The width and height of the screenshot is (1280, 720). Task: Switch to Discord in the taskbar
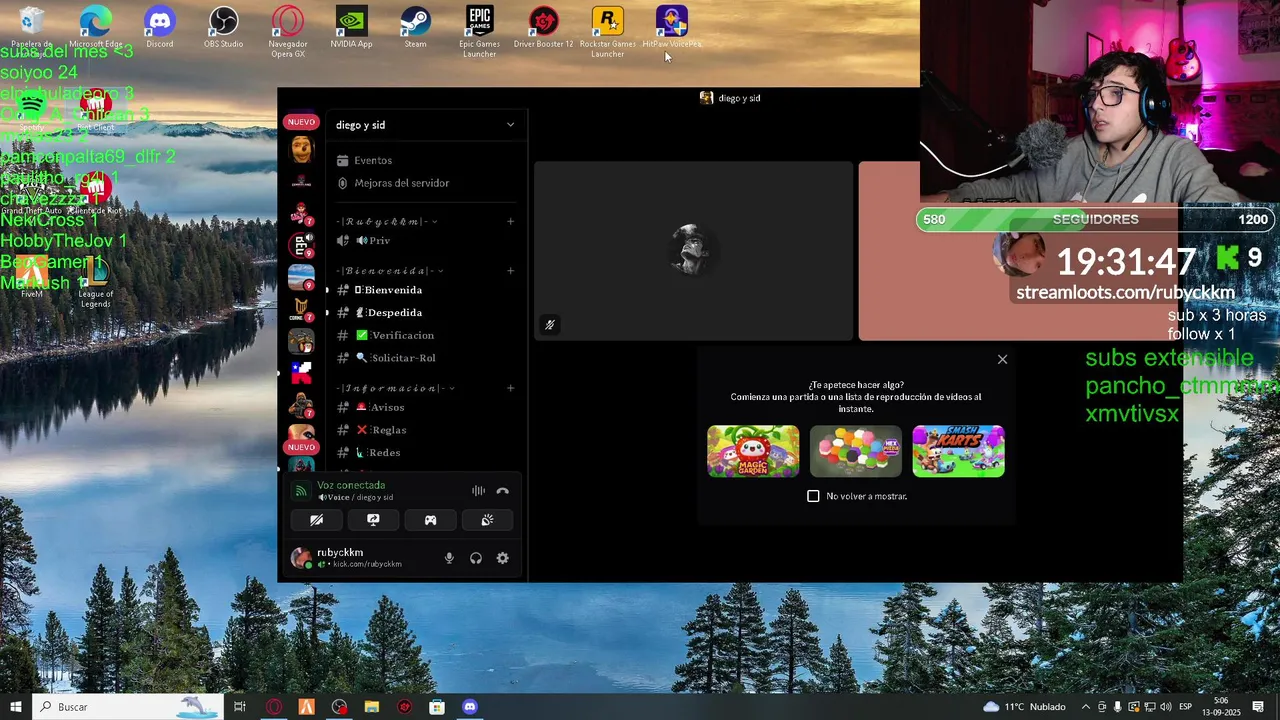[470, 707]
